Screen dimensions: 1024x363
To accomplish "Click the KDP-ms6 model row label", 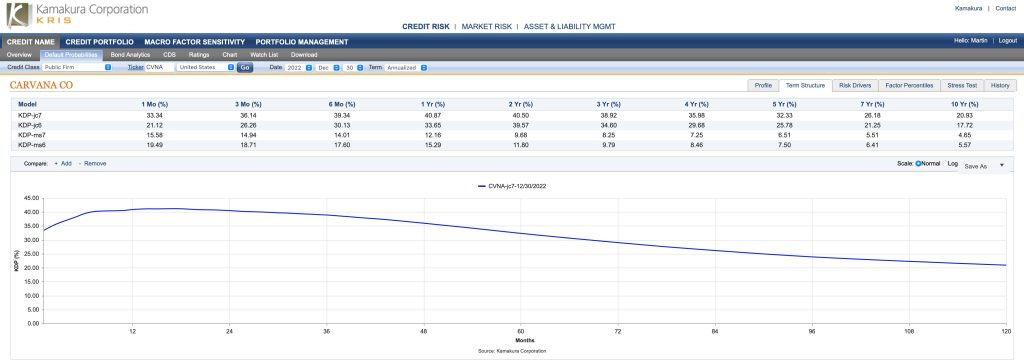I will [x=30, y=145].
